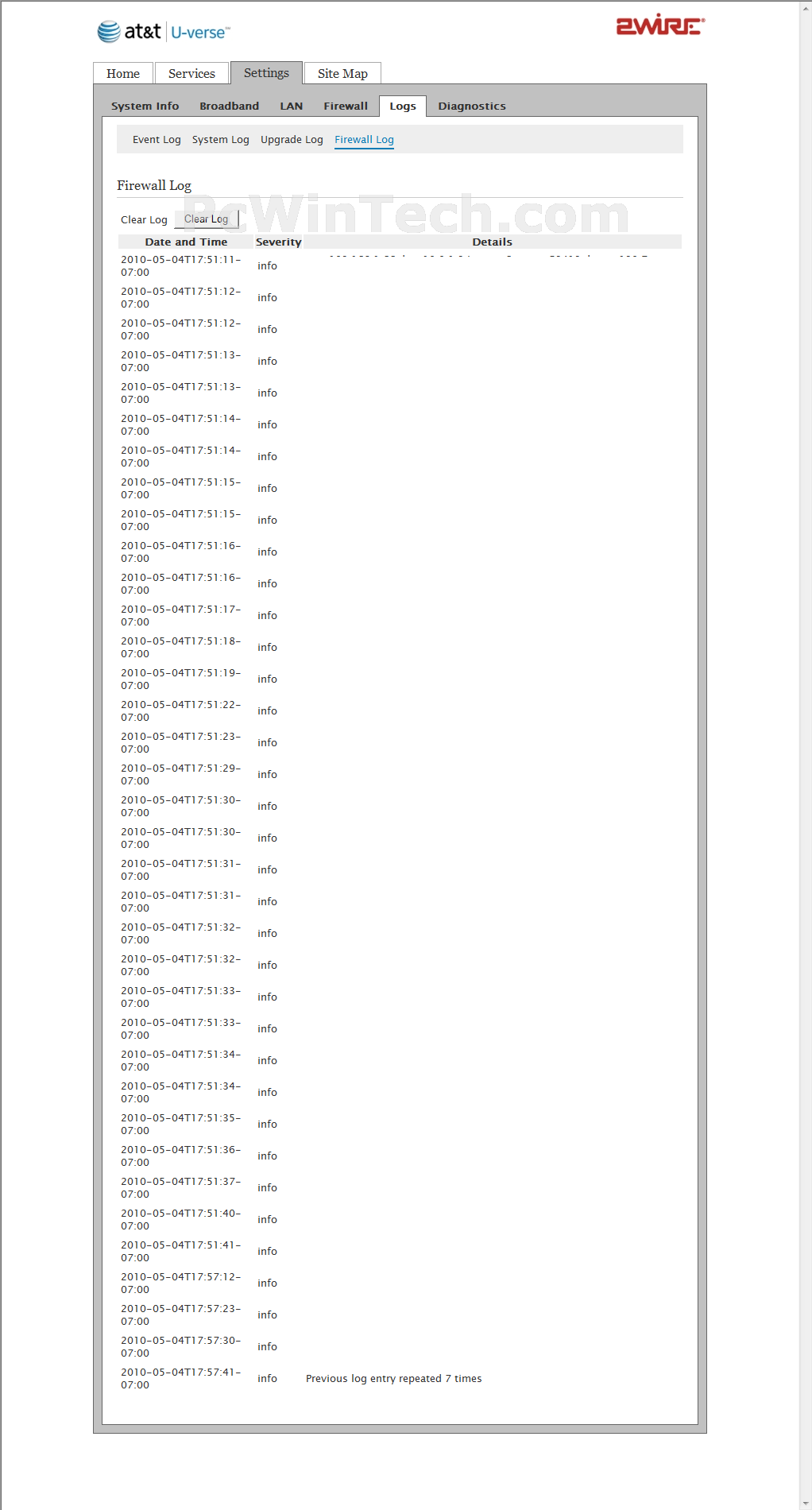
Task: Click the Details column header
Action: point(492,242)
